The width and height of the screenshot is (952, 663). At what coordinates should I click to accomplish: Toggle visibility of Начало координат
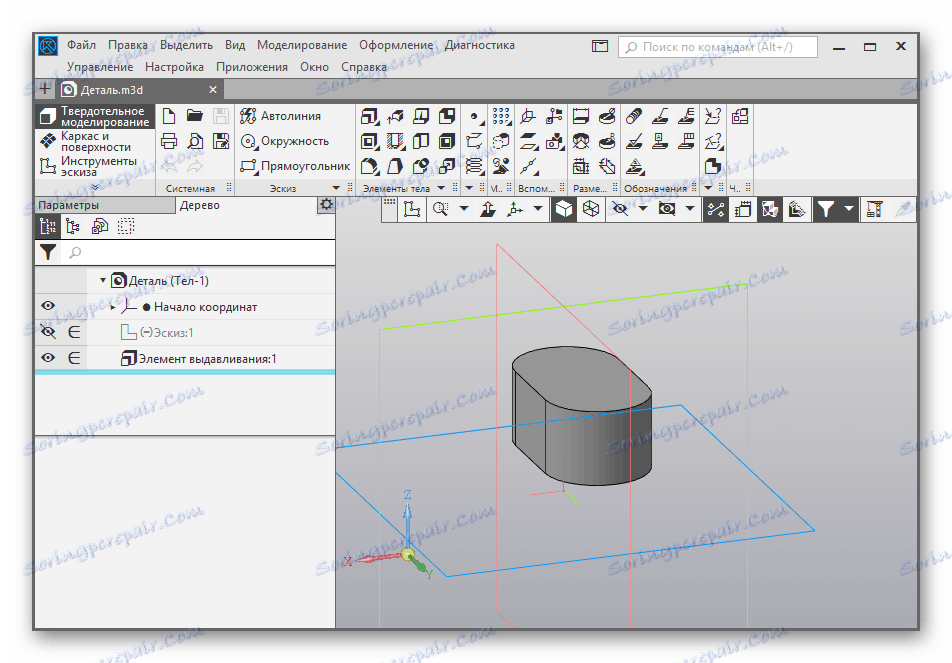click(x=47, y=307)
